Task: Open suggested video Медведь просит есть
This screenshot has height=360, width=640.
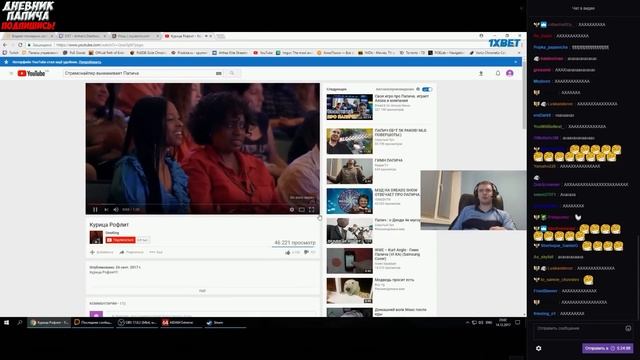Action: [x=350, y=291]
